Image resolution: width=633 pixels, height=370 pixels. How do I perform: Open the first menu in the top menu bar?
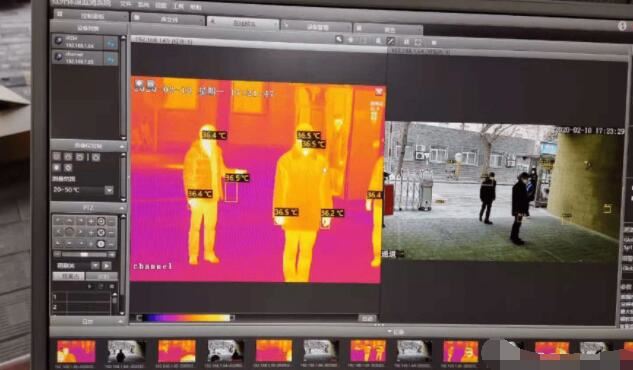pos(126,4)
